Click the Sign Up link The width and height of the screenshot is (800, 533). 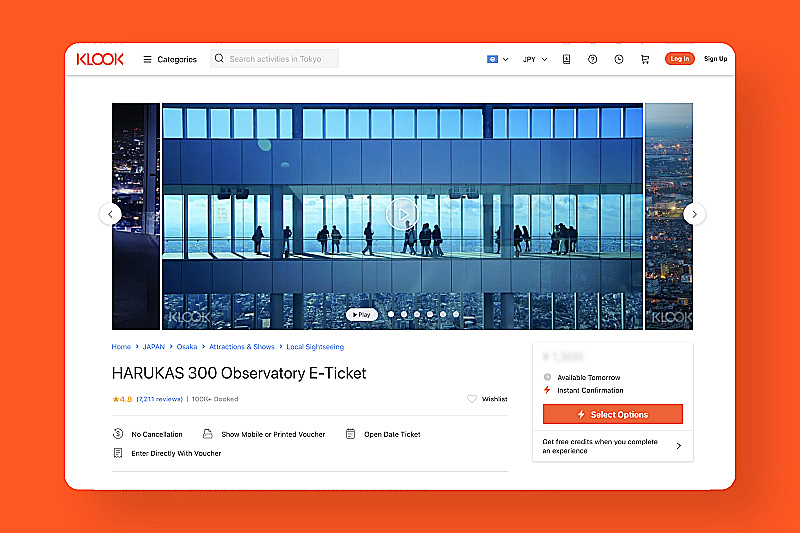[715, 59]
